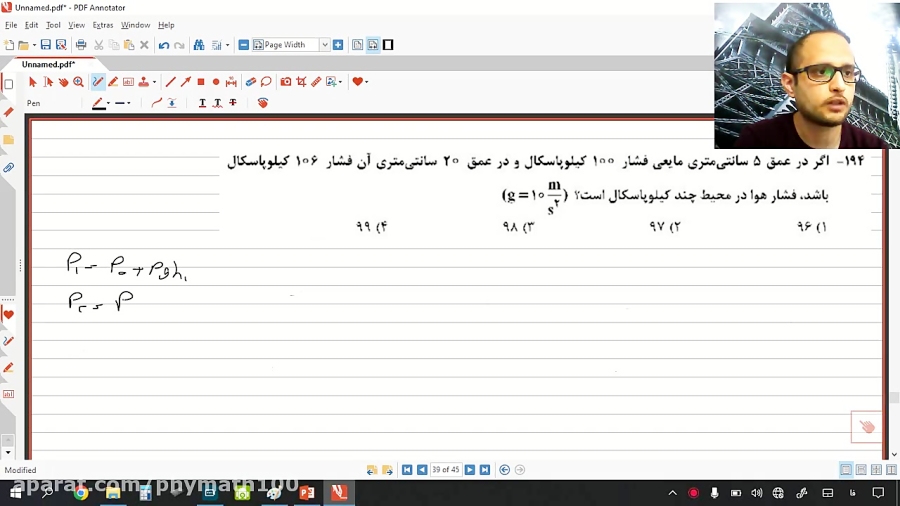Go to the previous page
Screen dimensions: 900x506
(x=422, y=470)
